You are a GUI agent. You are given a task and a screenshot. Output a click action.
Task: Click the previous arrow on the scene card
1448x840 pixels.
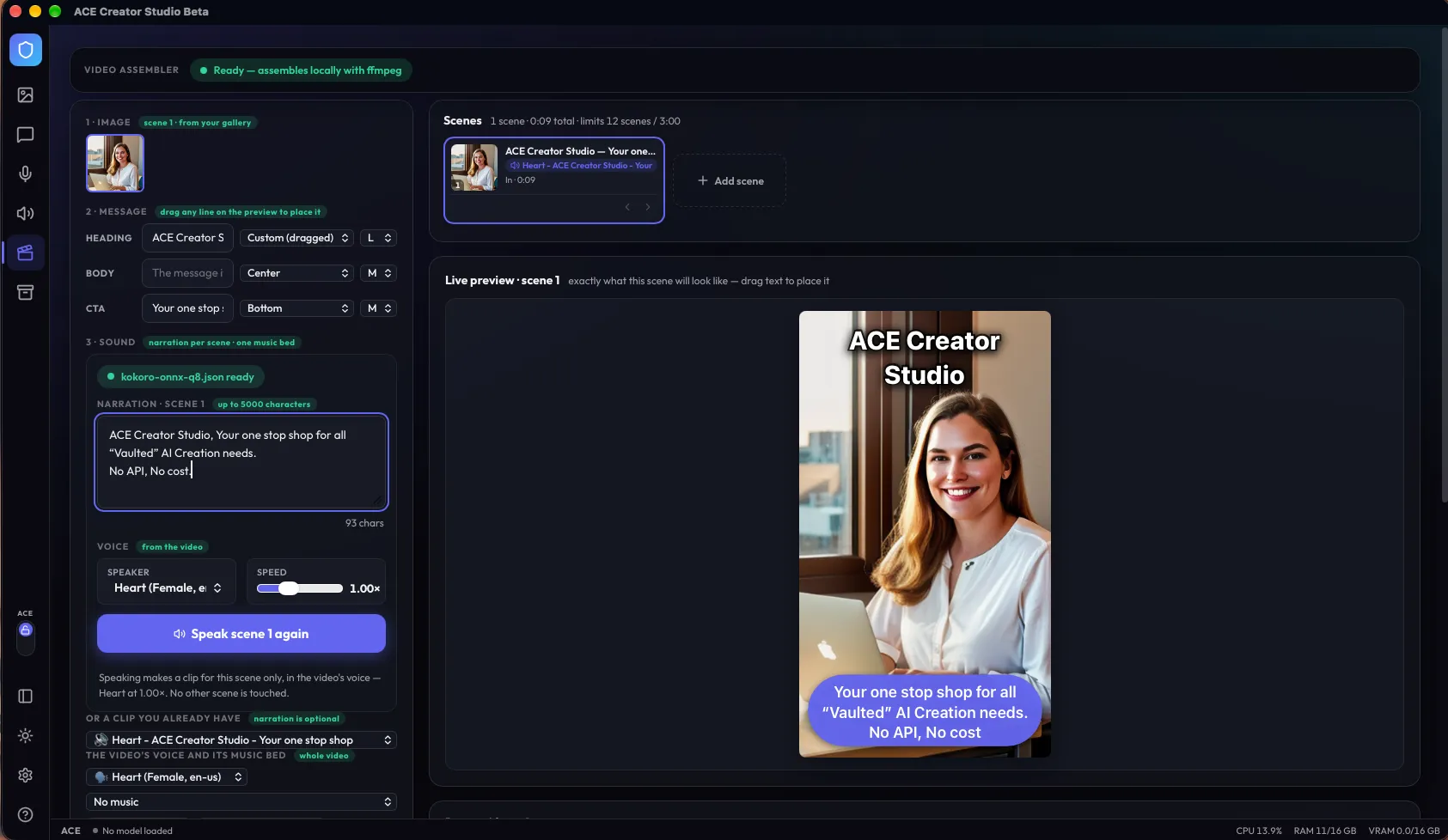[x=627, y=207]
